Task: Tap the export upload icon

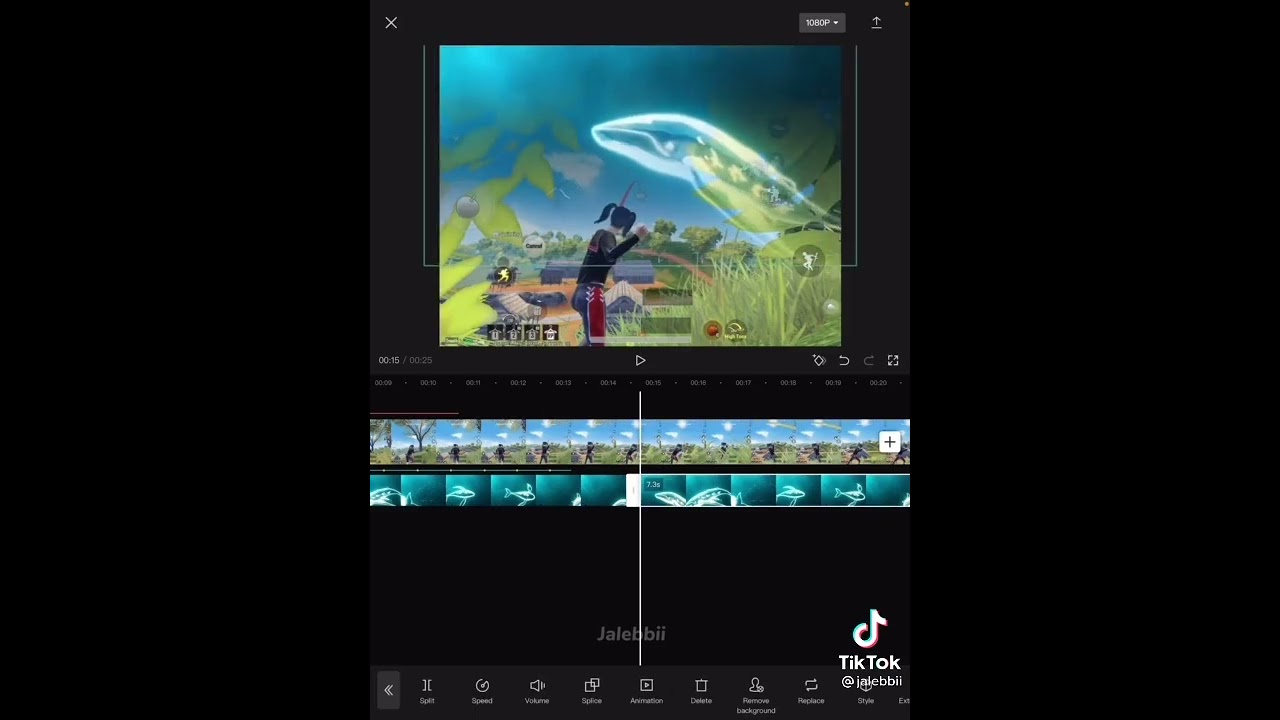Action: pyautogui.click(x=876, y=22)
